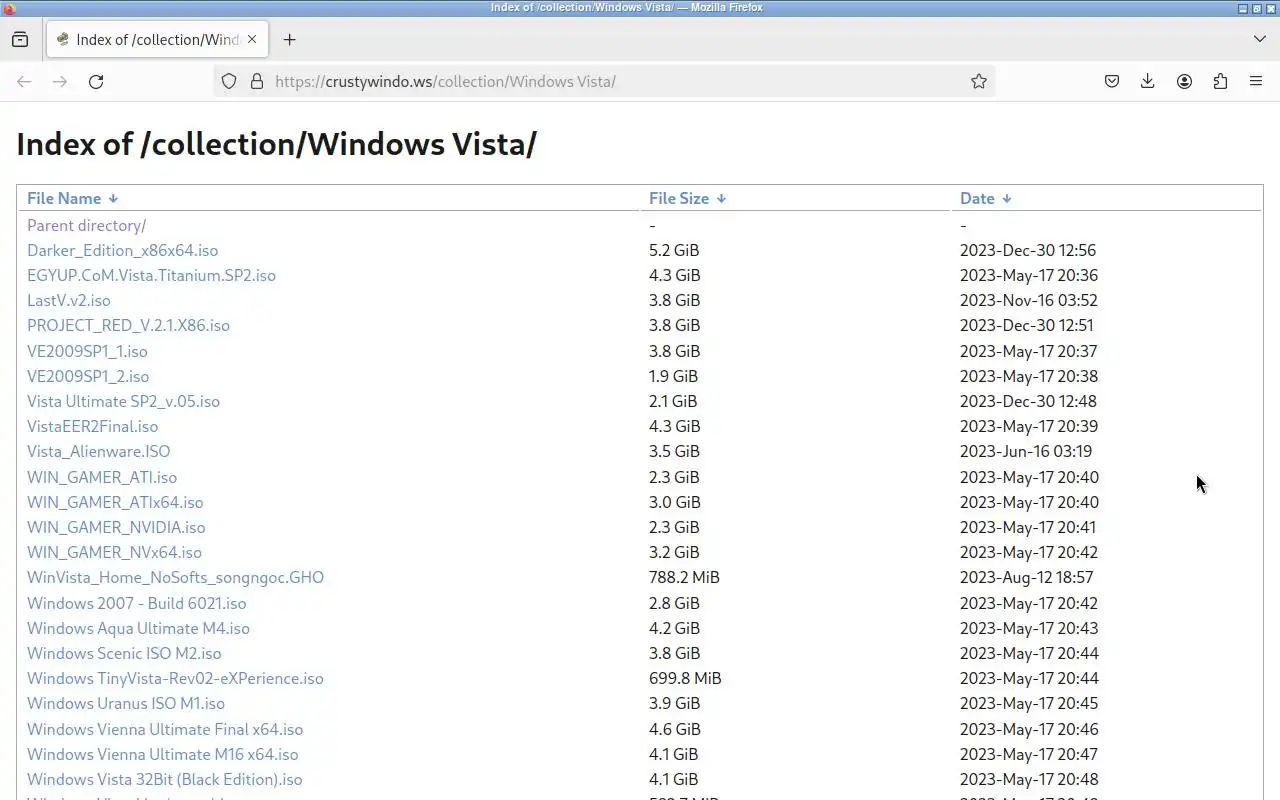Open the Firefox account menu
The height and width of the screenshot is (800, 1280).
[x=1184, y=82]
